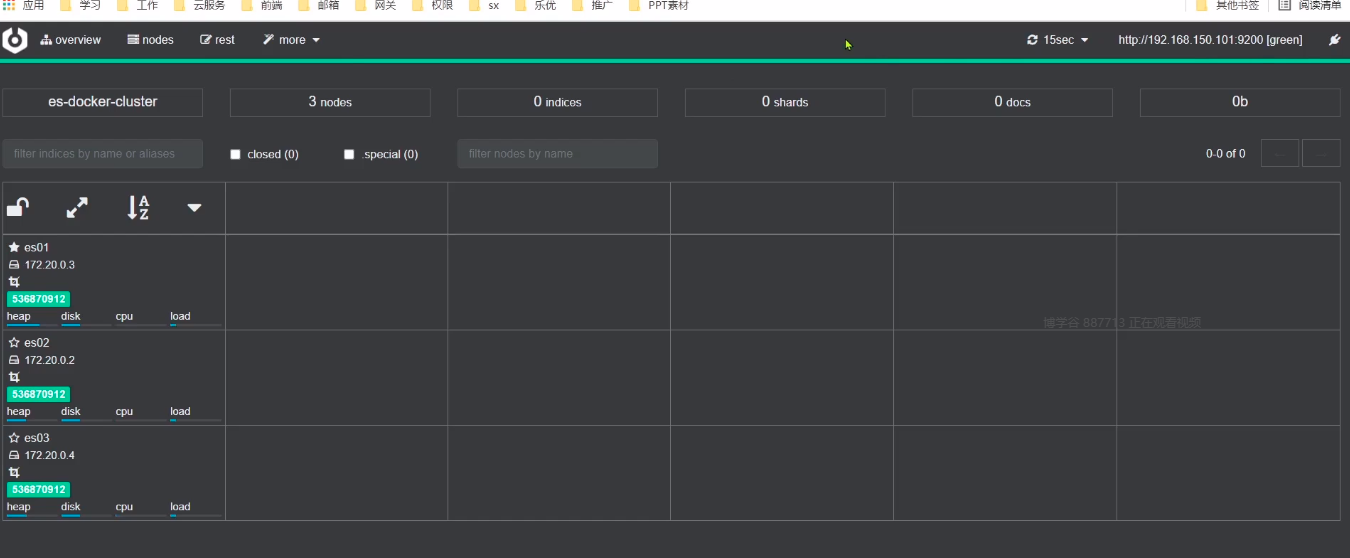Click the plug connection icon
The image size is (1350, 558).
[x=1334, y=40]
